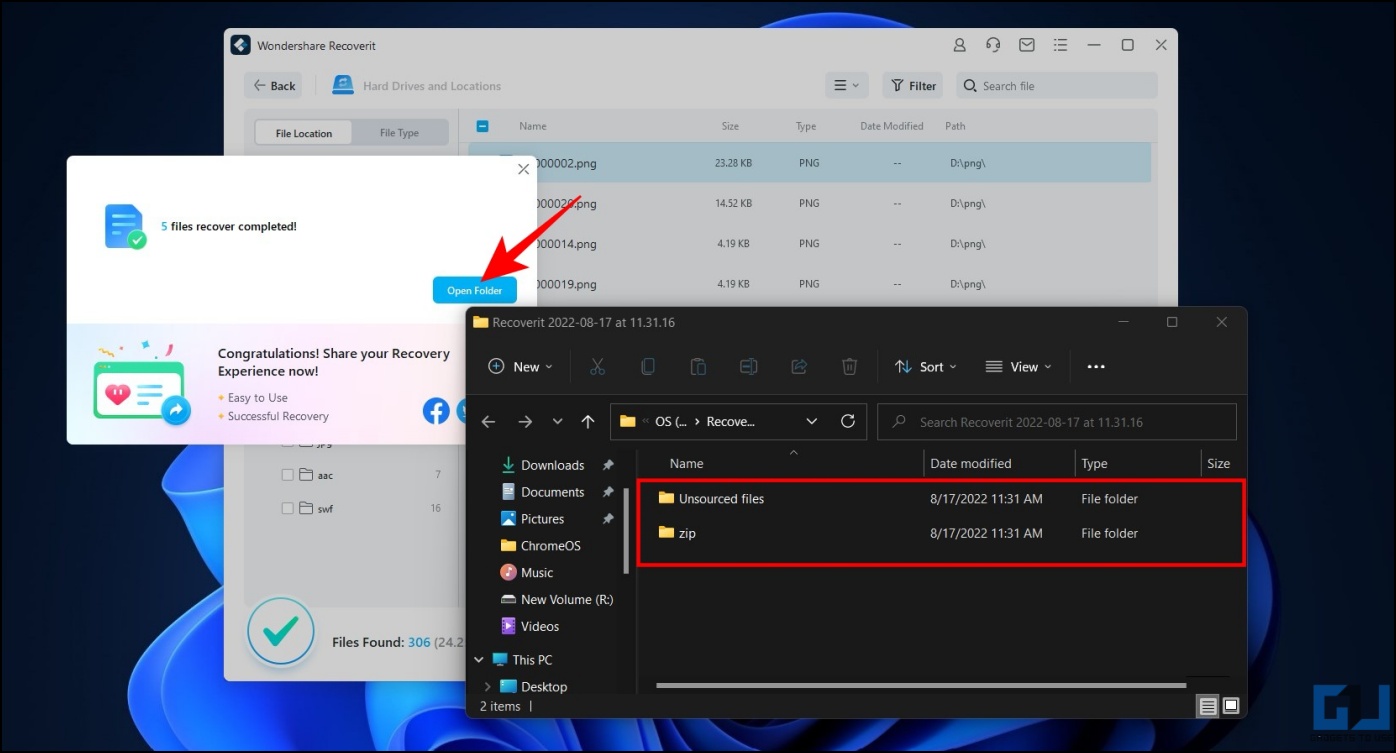Image resolution: width=1396 pixels, height=753 pixels.
Task: Click the Filter button
Action: coord(913,86)
